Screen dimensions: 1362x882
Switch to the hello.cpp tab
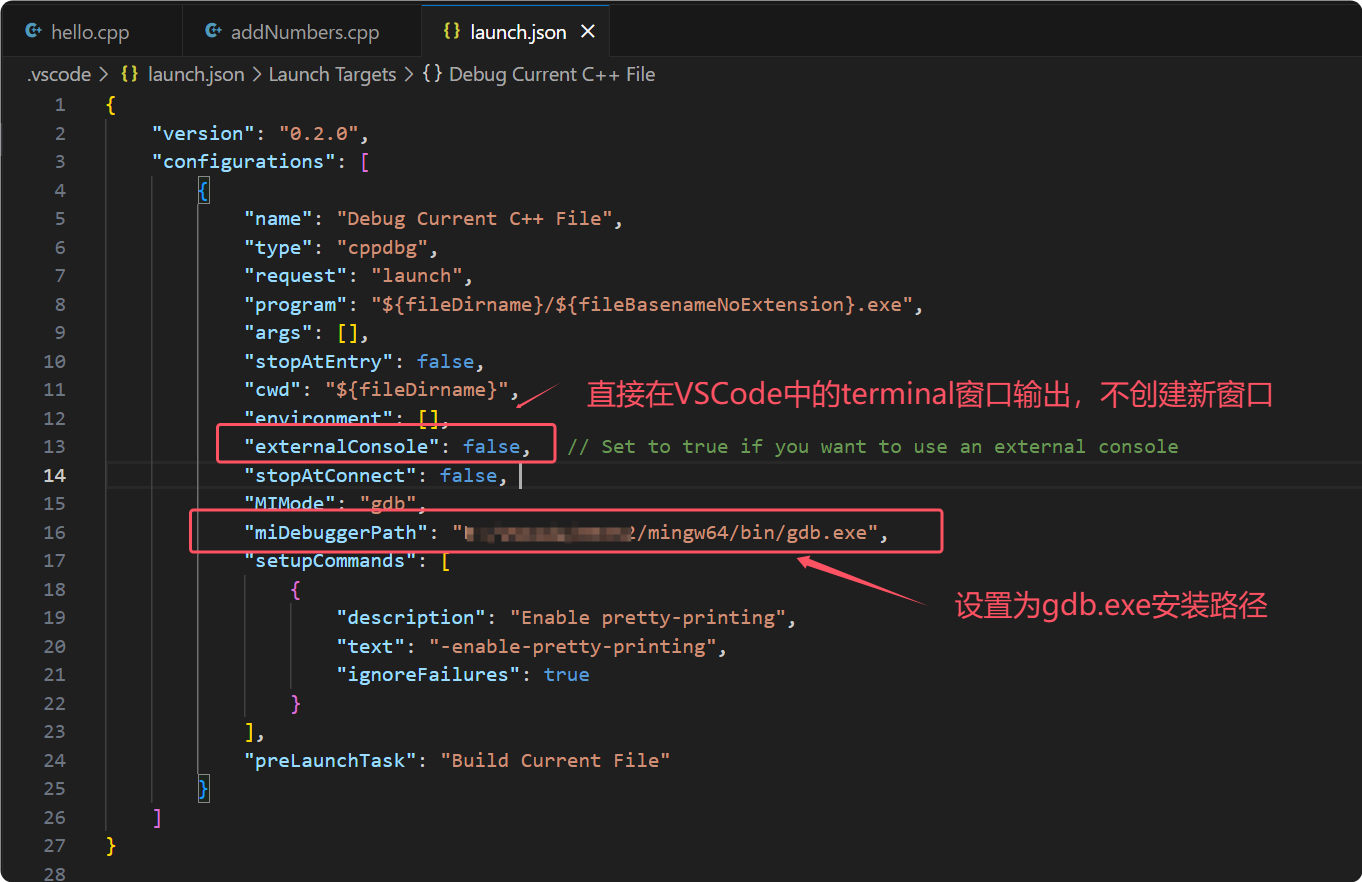click(90, 32)
